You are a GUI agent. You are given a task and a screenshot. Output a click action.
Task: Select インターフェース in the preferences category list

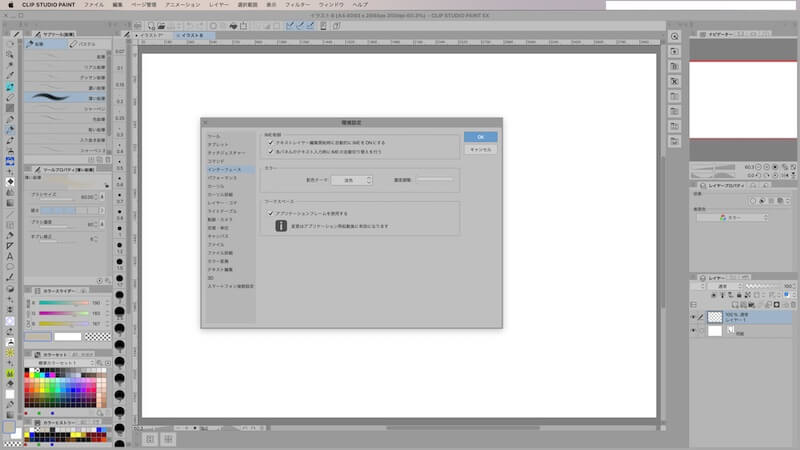click(x=223, y=170)
